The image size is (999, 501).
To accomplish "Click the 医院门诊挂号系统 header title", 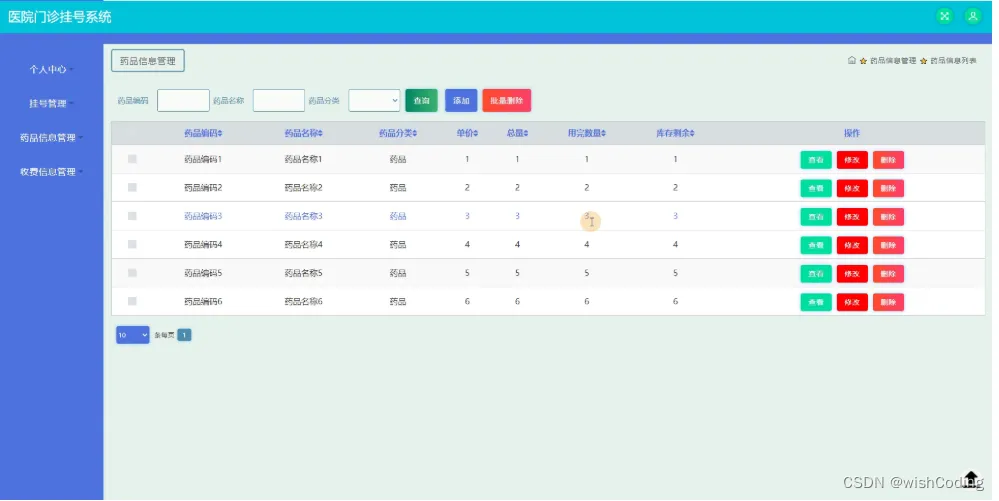I will (60, 17).
